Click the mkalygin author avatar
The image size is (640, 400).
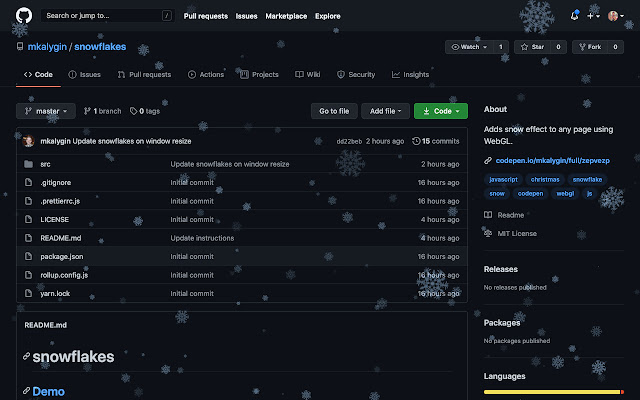pos(29,141)
